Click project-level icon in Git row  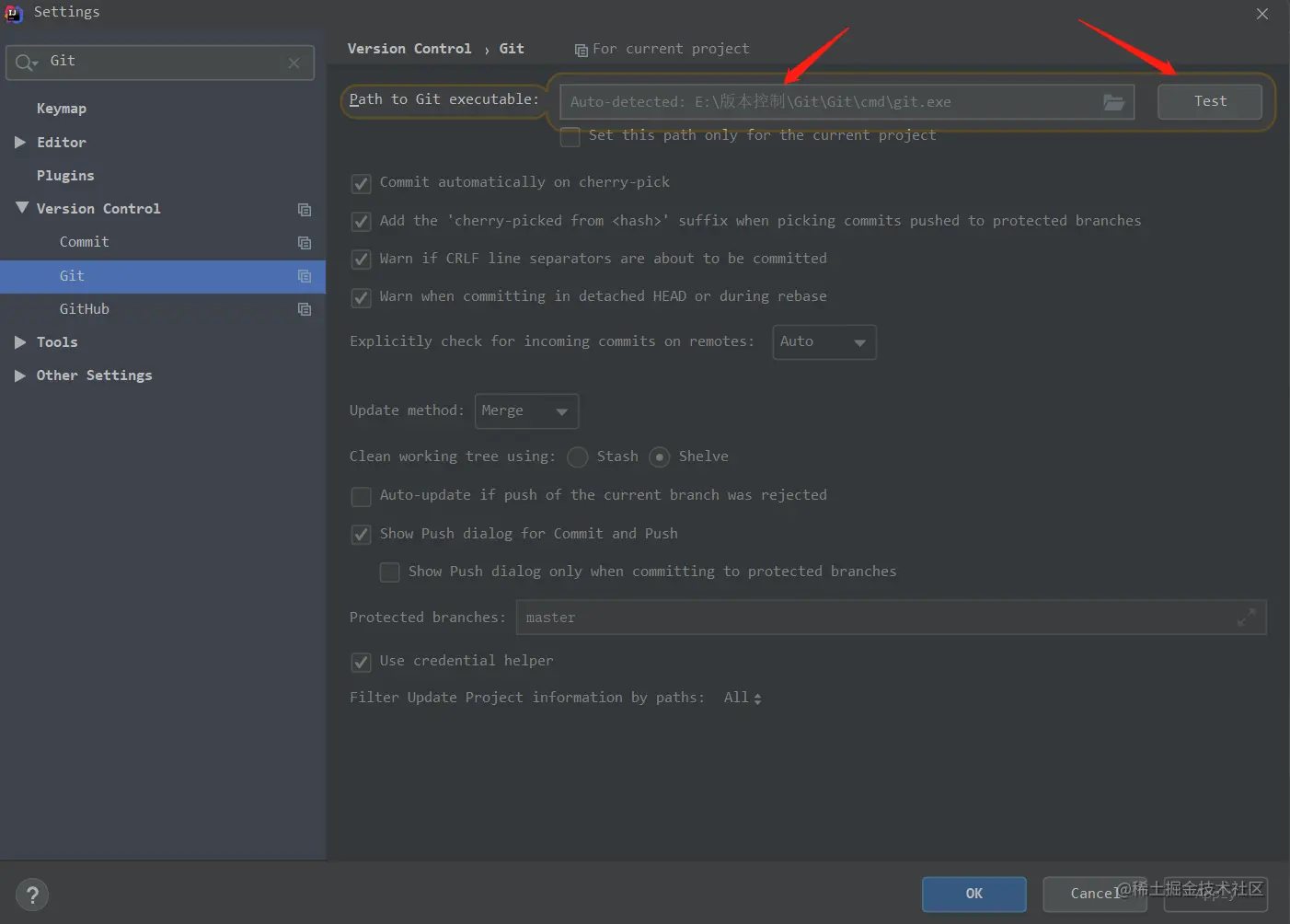pyautogui.click(x=305, y=276)
